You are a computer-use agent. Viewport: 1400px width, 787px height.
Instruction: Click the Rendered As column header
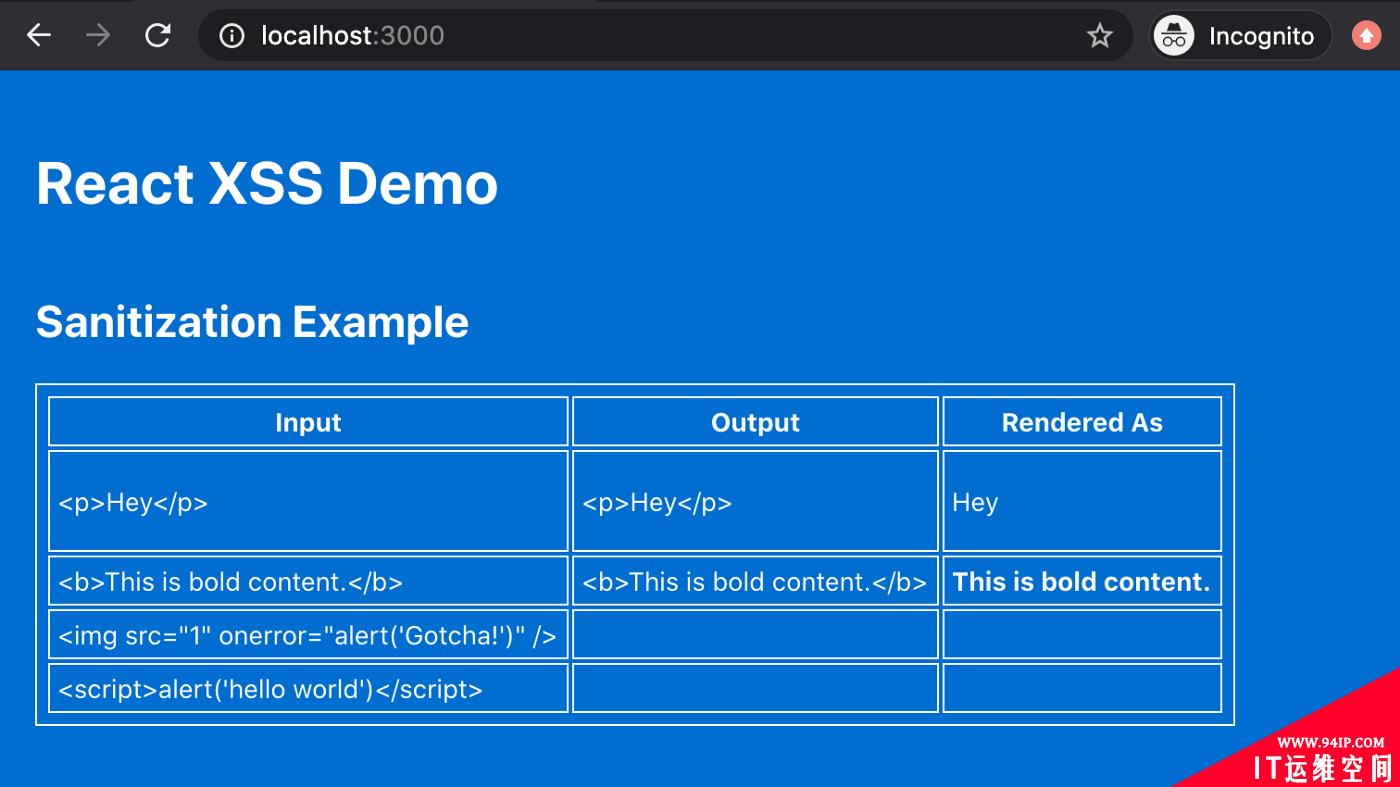coord(1082,422)
